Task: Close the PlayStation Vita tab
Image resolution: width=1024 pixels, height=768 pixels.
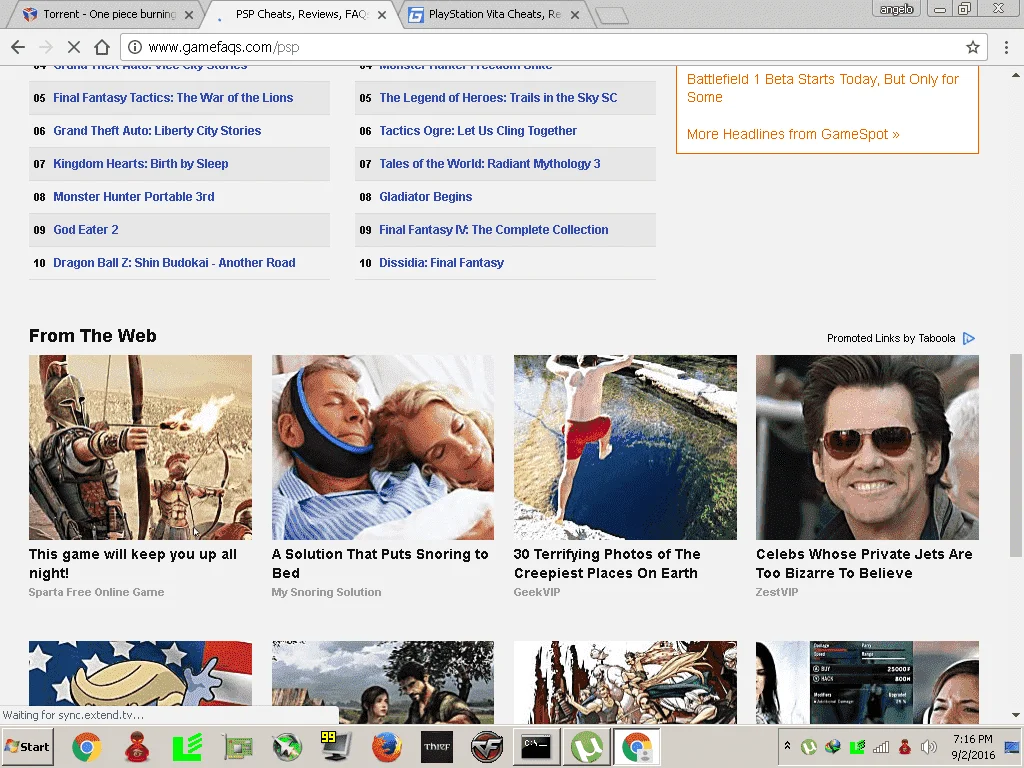Action: tap(575, 14)
